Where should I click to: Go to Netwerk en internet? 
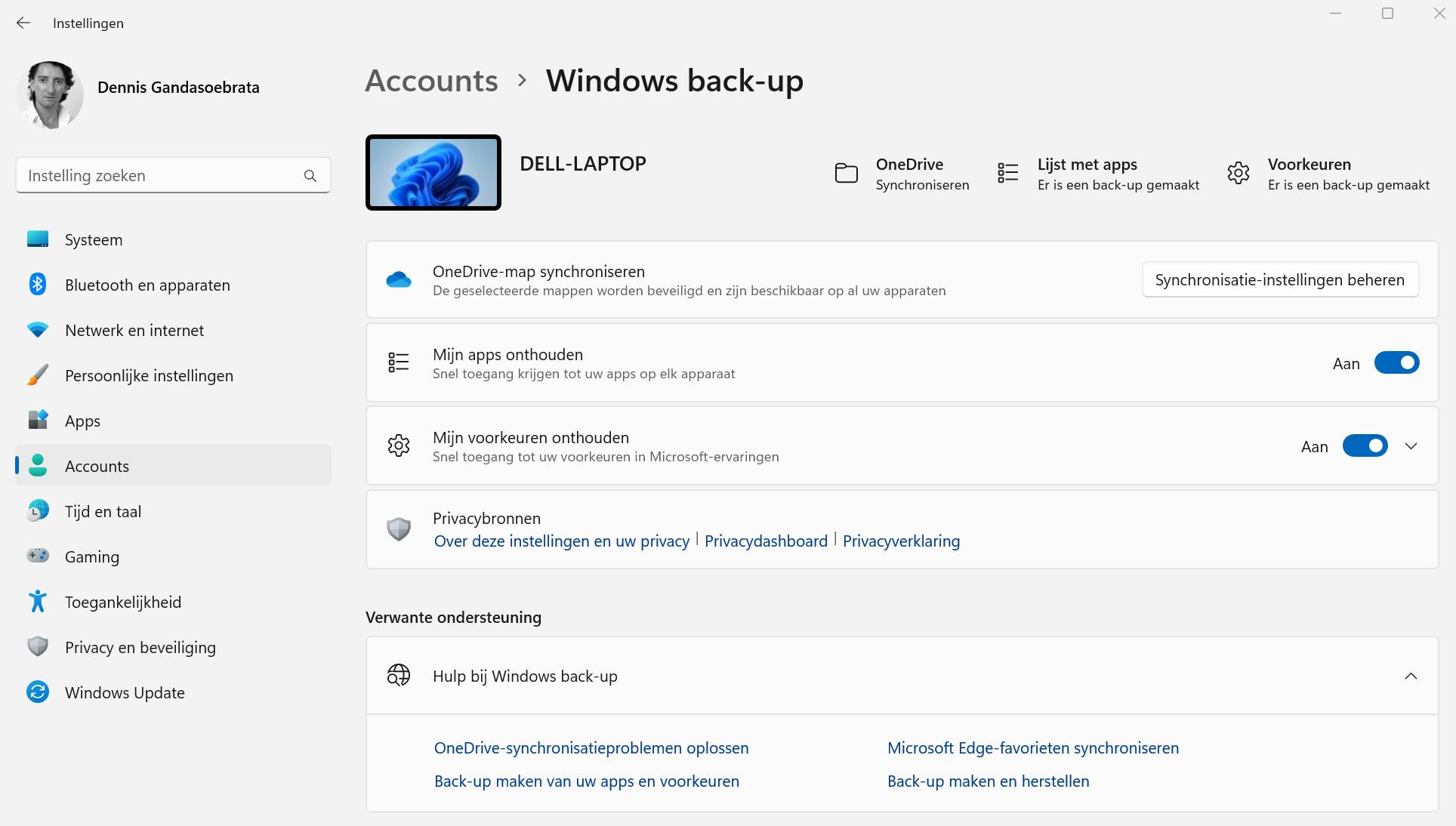134,330
